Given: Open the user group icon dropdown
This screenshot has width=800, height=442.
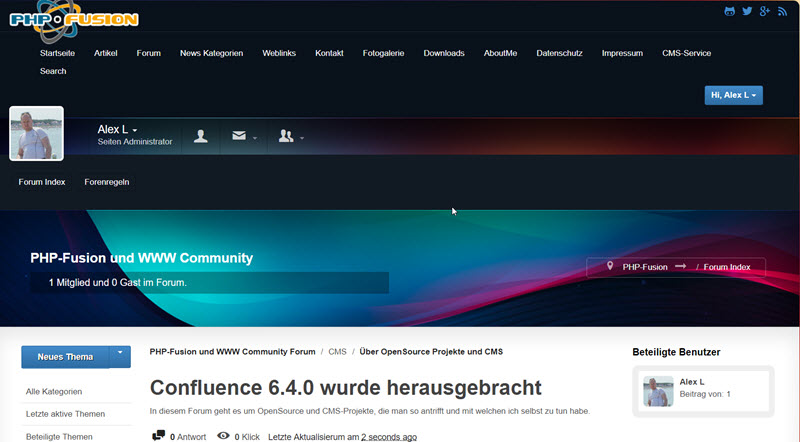Looking at the screenshot, I should (x=291, y=136).
